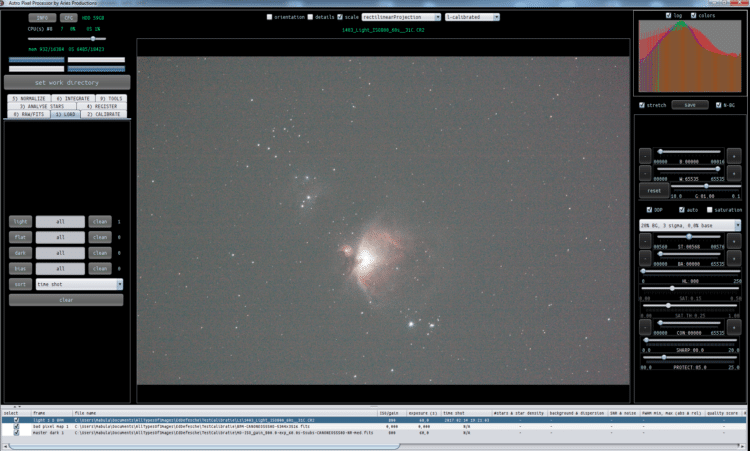
Task: Click the minus button for black point B
Action: coord(645,156)
